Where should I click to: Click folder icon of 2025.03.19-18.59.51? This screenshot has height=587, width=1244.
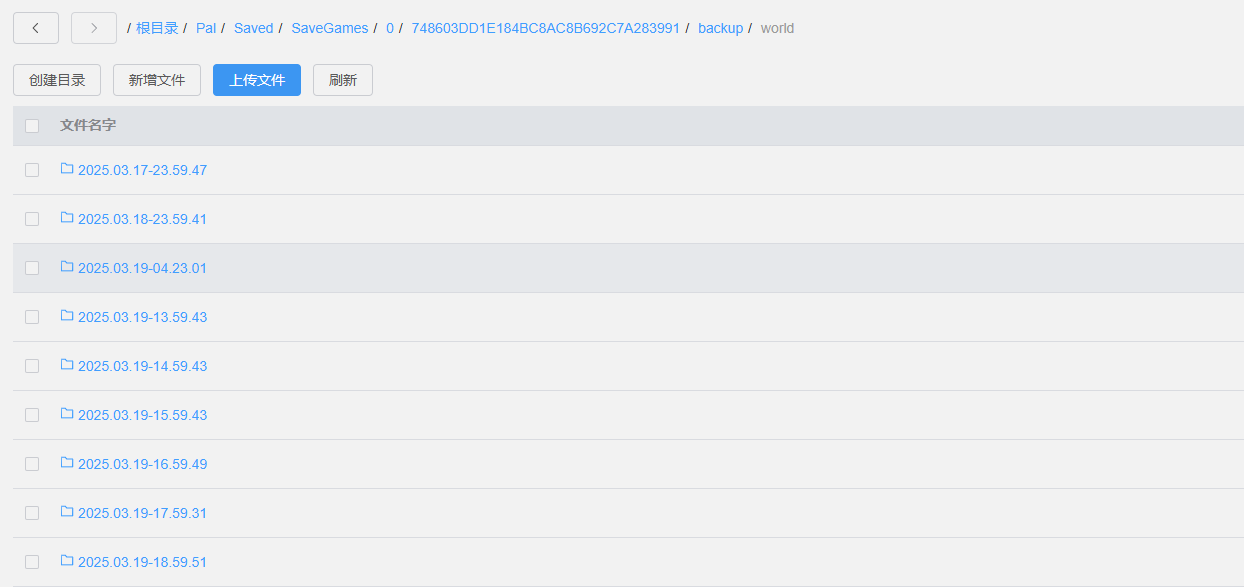[x=67, y=561]
